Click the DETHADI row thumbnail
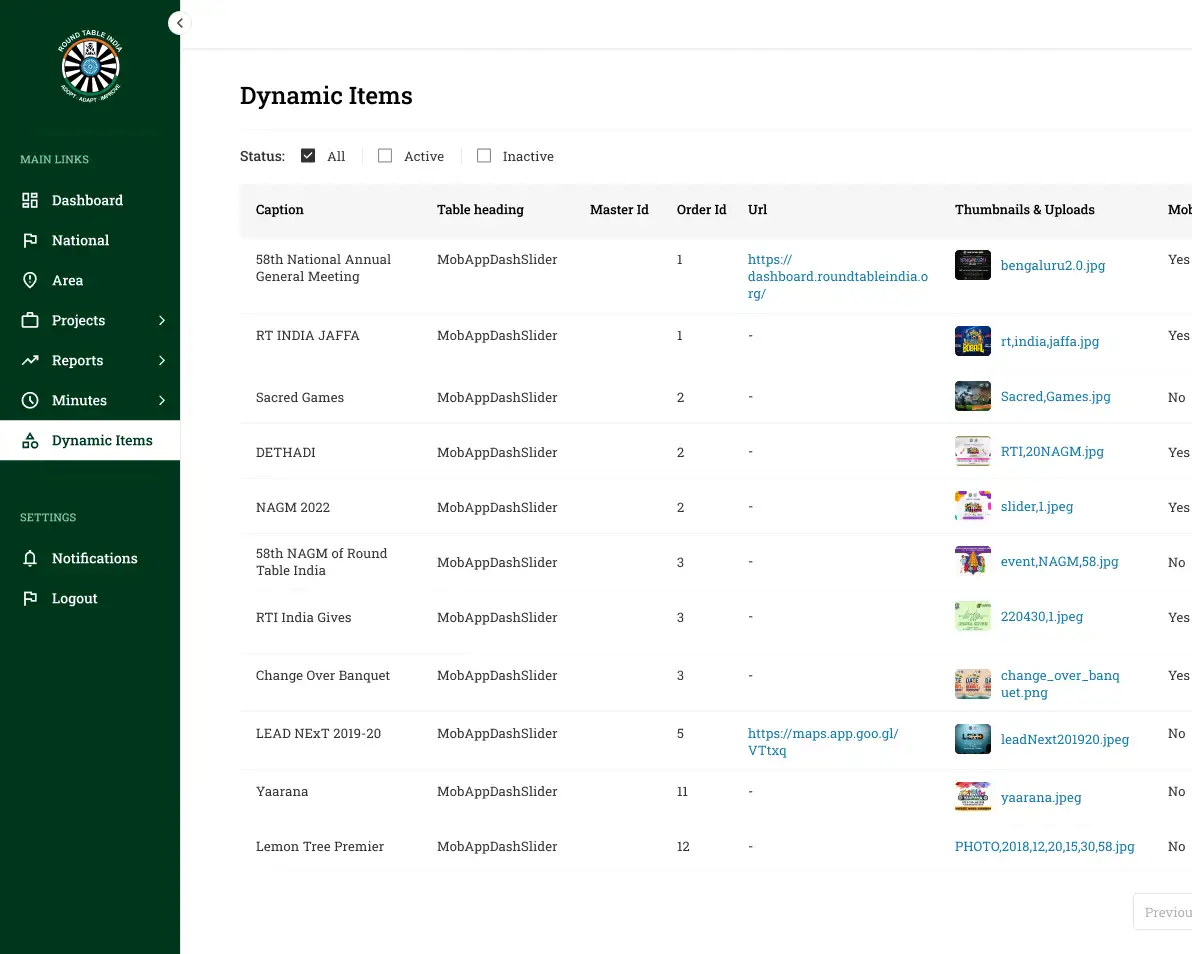Image resolution: width=1192 pixels, height=954 pixels. (x=972, y=452)
